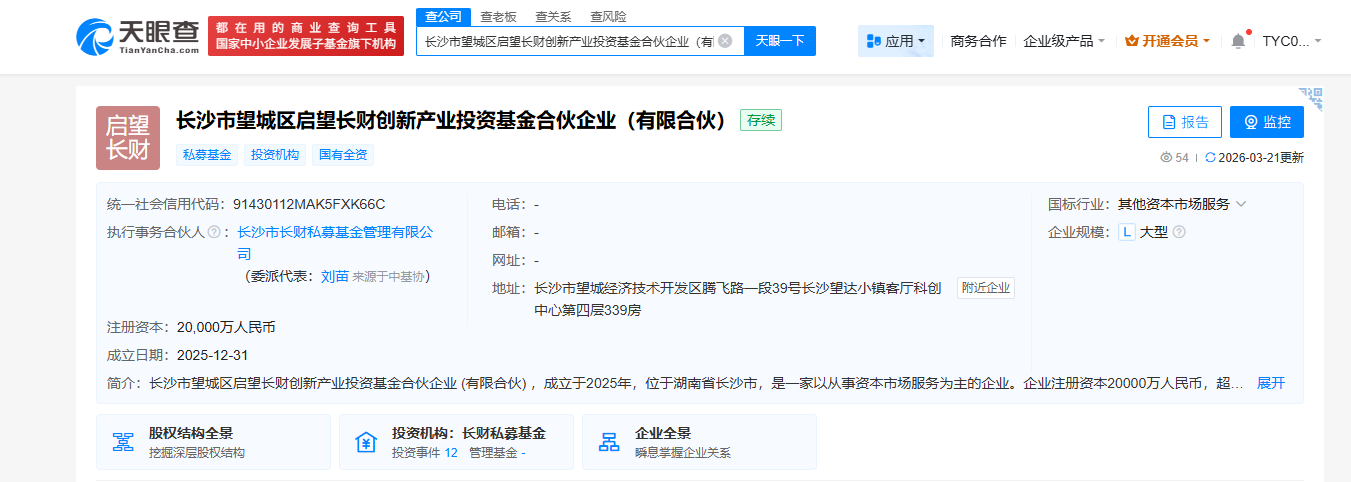Click the 监控 monitor button

[x=1266, y=122]
